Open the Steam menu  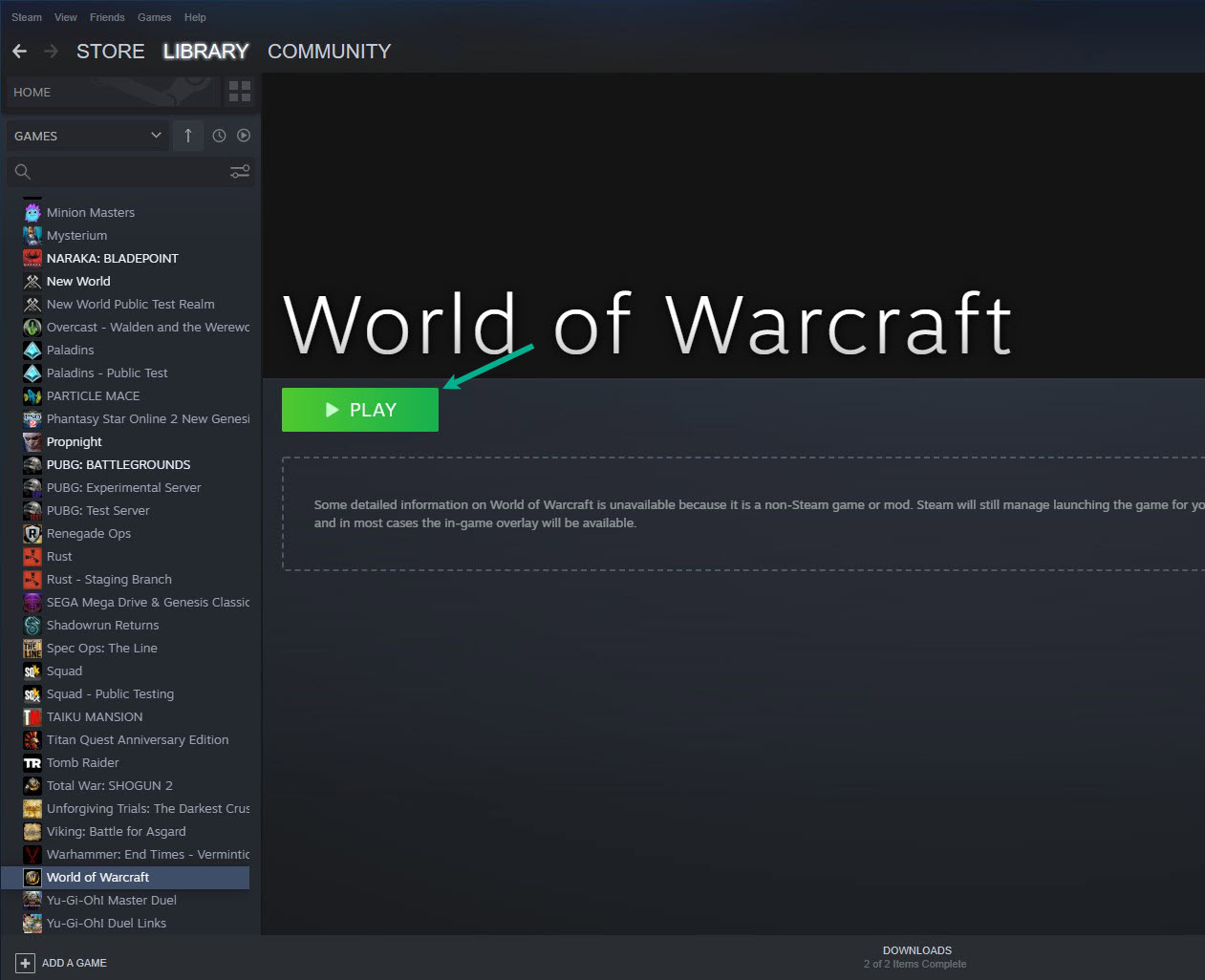(x=27, y=17)
